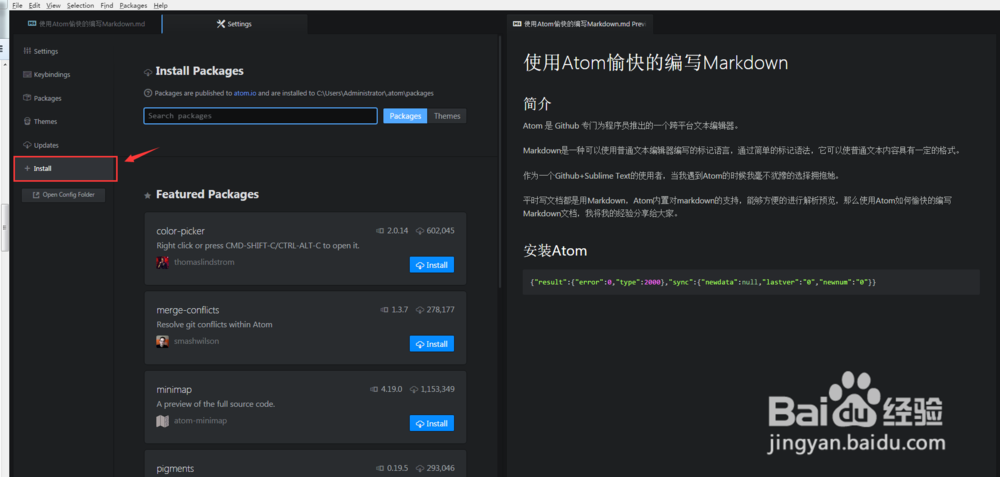
Task: Open the Find menu
Action: click(107, 5)
